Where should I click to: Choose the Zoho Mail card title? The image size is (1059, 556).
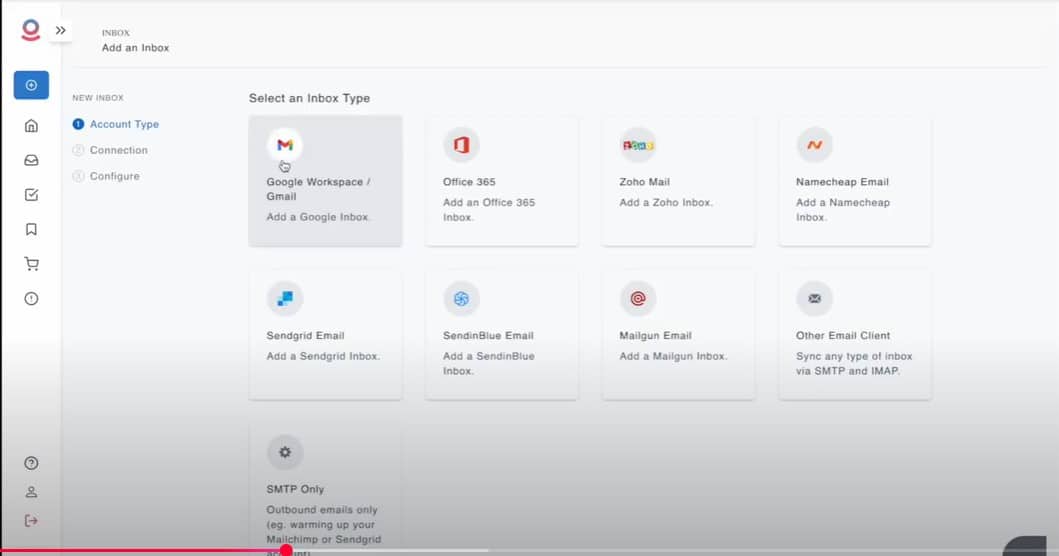pyautogui.click(x=644, y=182)
